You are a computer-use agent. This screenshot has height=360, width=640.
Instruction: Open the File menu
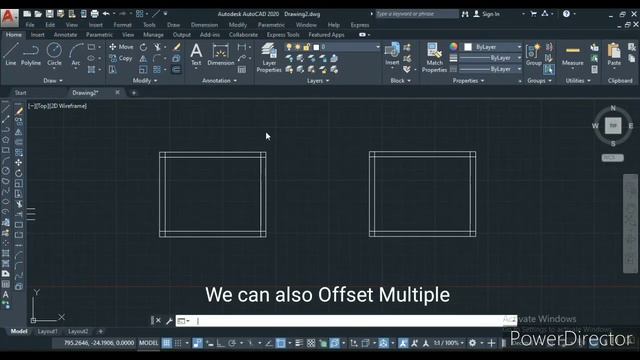click(30, 25)
